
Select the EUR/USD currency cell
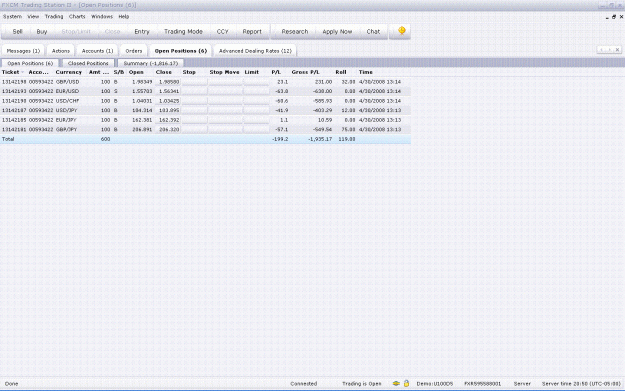(x=67, y=91)
